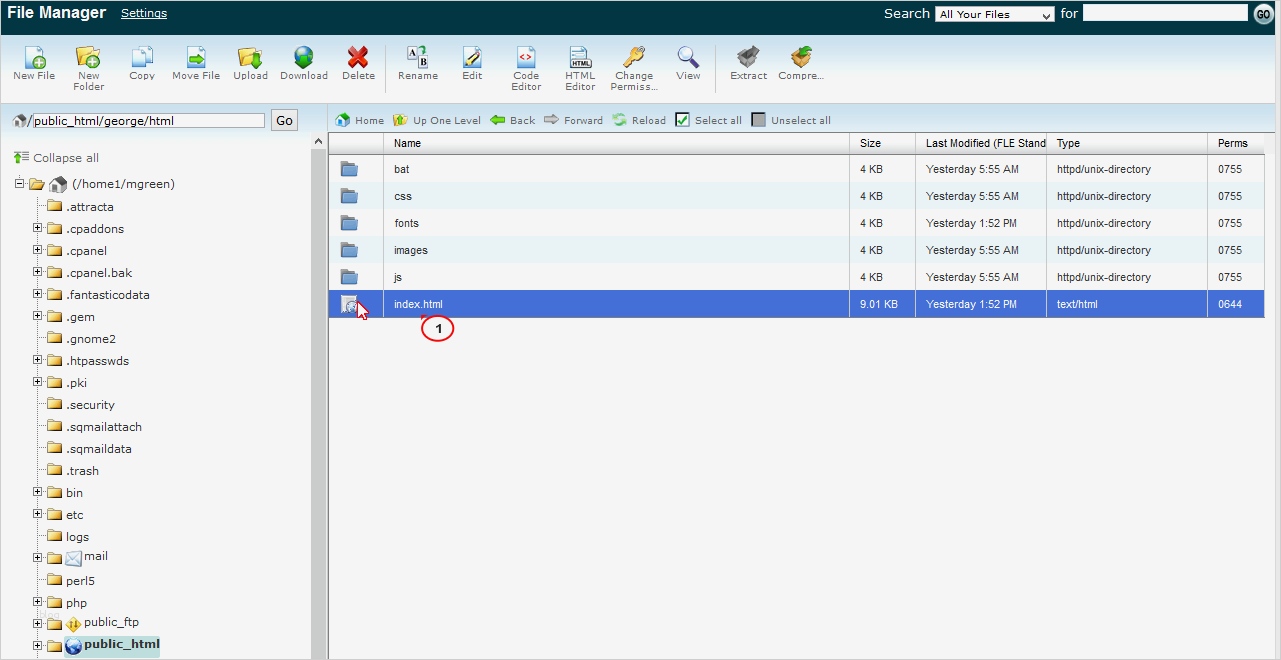This screenshot has height=660, width=1281.
Task: Click the 0644 permissions value
Action: (1230, 304)
